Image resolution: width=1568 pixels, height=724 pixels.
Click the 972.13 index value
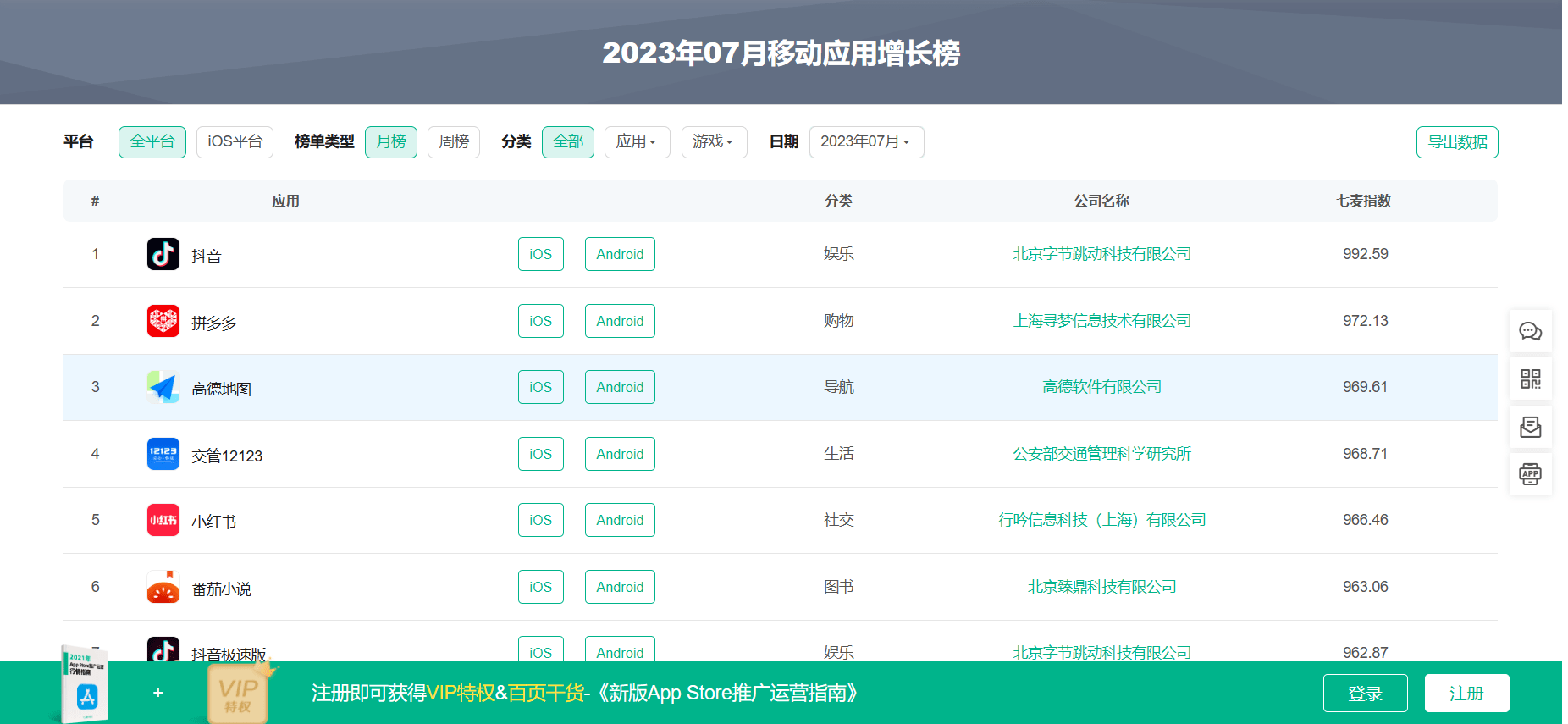click(x=1366, y=321)
